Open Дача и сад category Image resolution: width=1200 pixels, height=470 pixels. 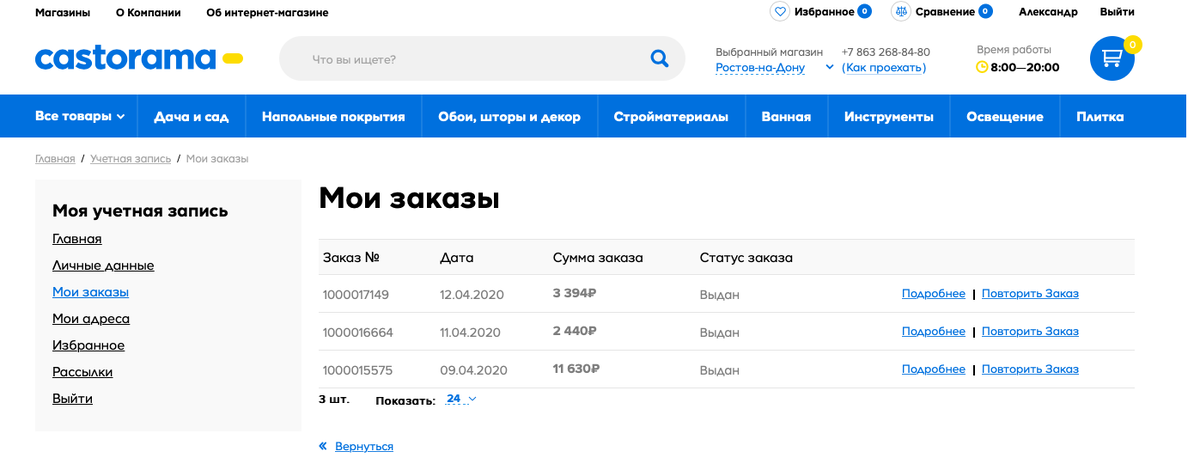(x=191, y=117)
